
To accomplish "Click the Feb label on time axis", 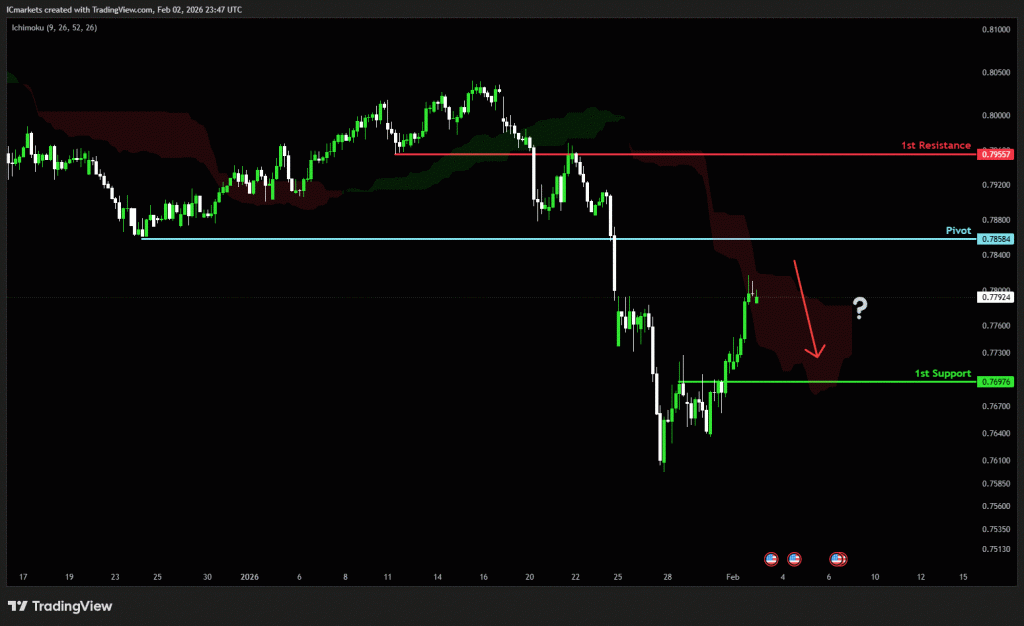I will click(x=732, y=577).
